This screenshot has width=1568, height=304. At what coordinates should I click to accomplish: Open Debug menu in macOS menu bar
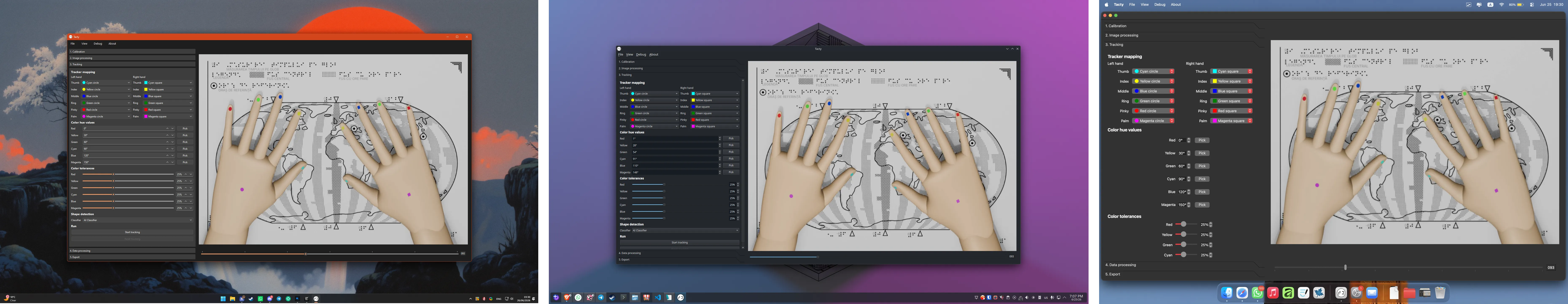point(1160,4)
